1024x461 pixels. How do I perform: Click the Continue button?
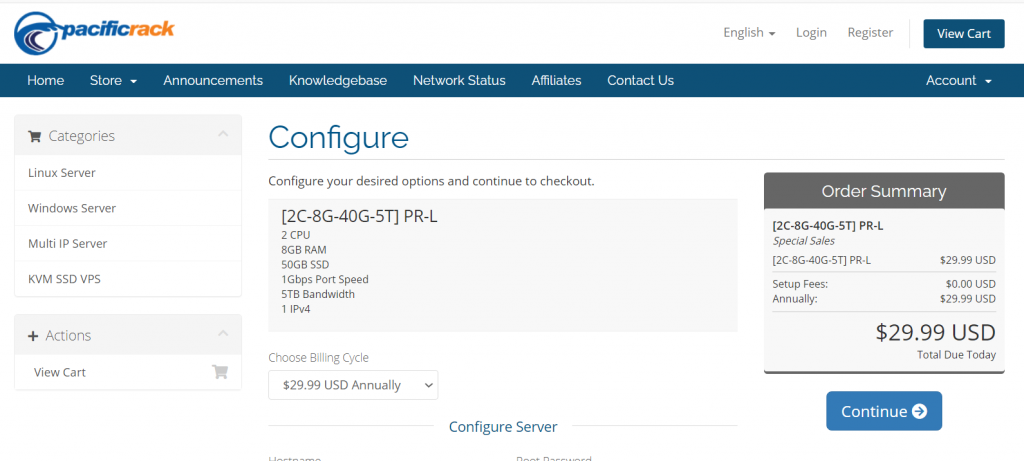click(884, 411)
